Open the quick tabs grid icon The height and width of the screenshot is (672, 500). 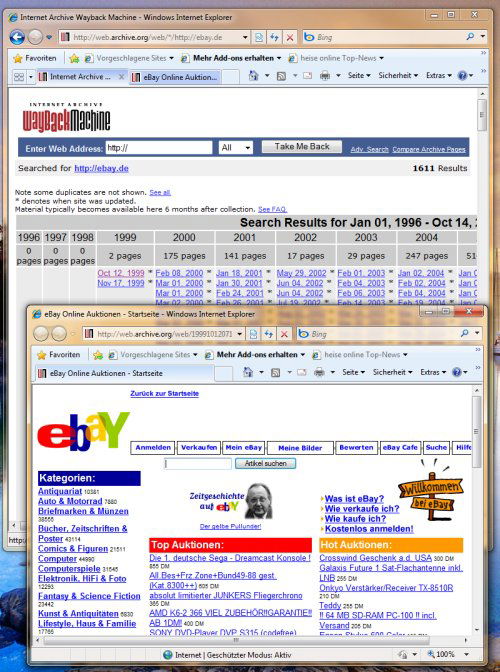coord(19,77)
